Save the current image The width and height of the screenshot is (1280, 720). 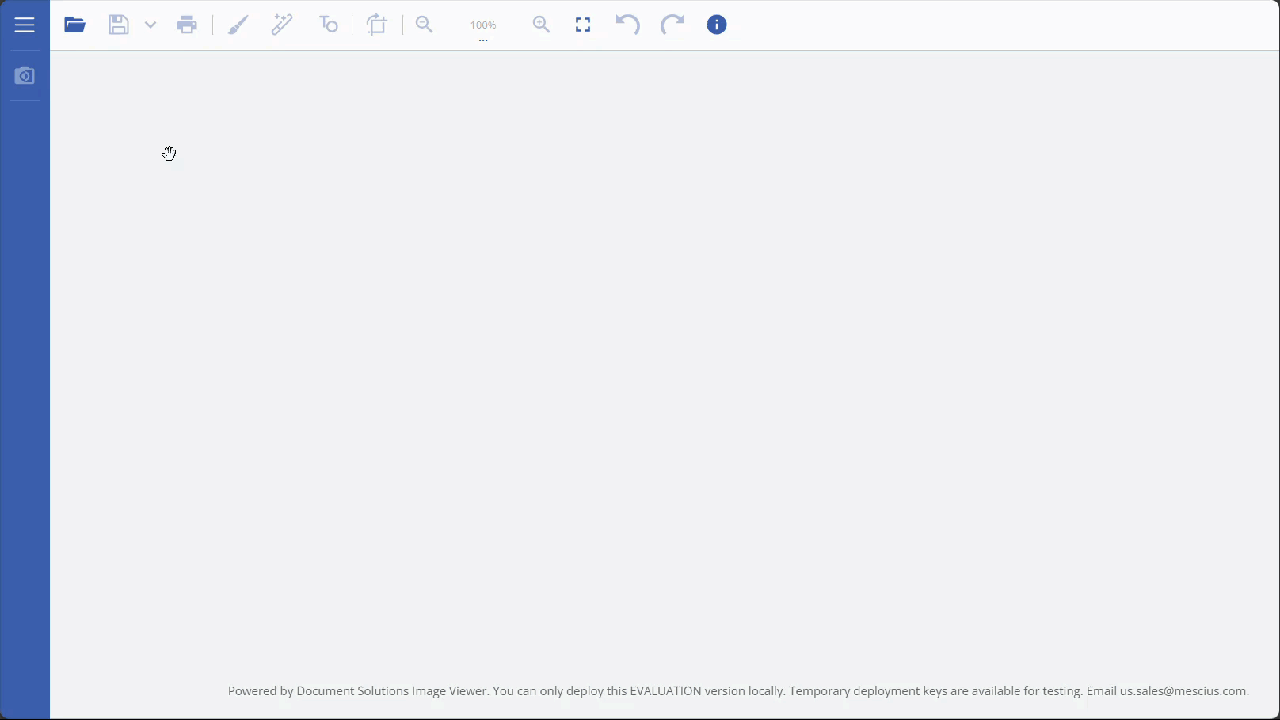118,25
